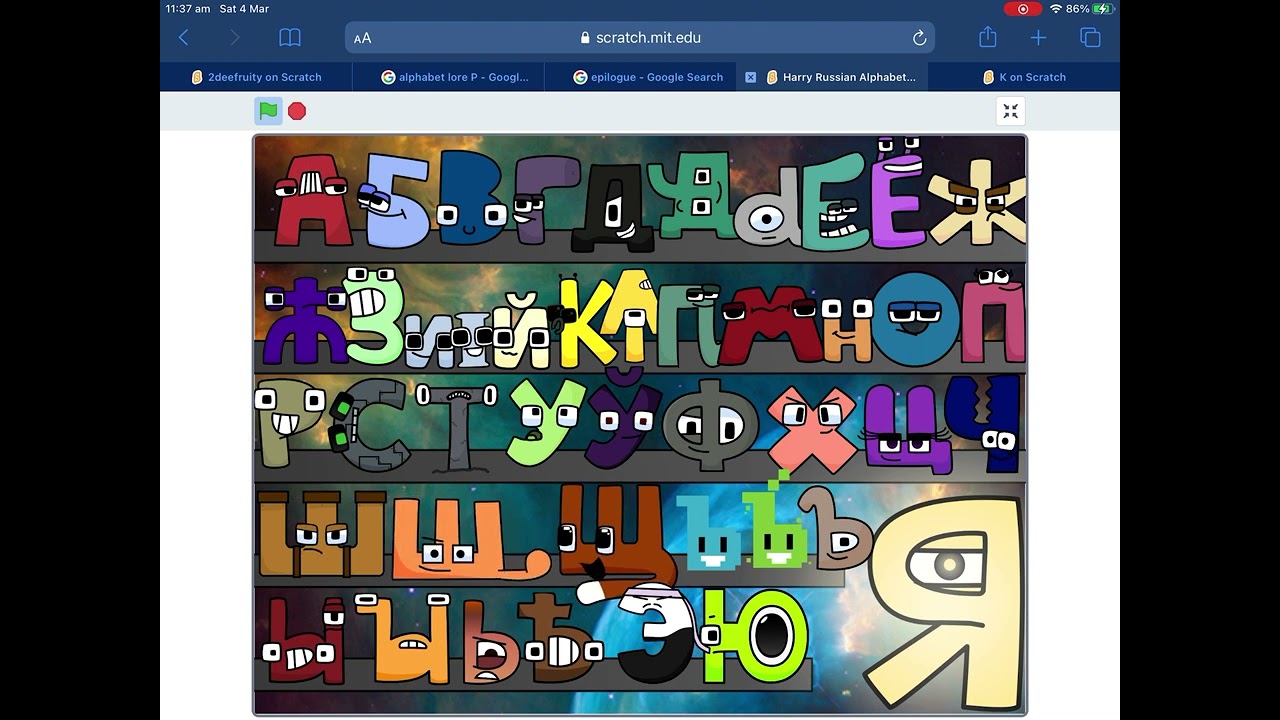The height and width of the screenshot is (720, 1280).
Task: Click the black Д character
Action: pos(613,208)
